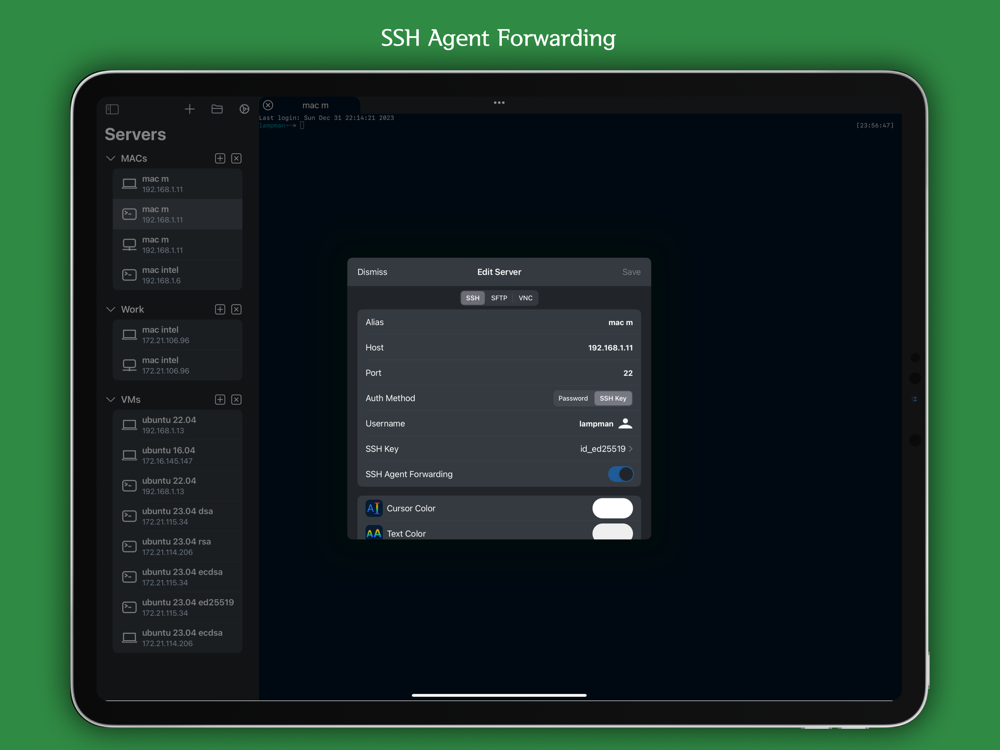
Task: Open ubuntu 22.04 terminal entry
Action: coord(177,485)
